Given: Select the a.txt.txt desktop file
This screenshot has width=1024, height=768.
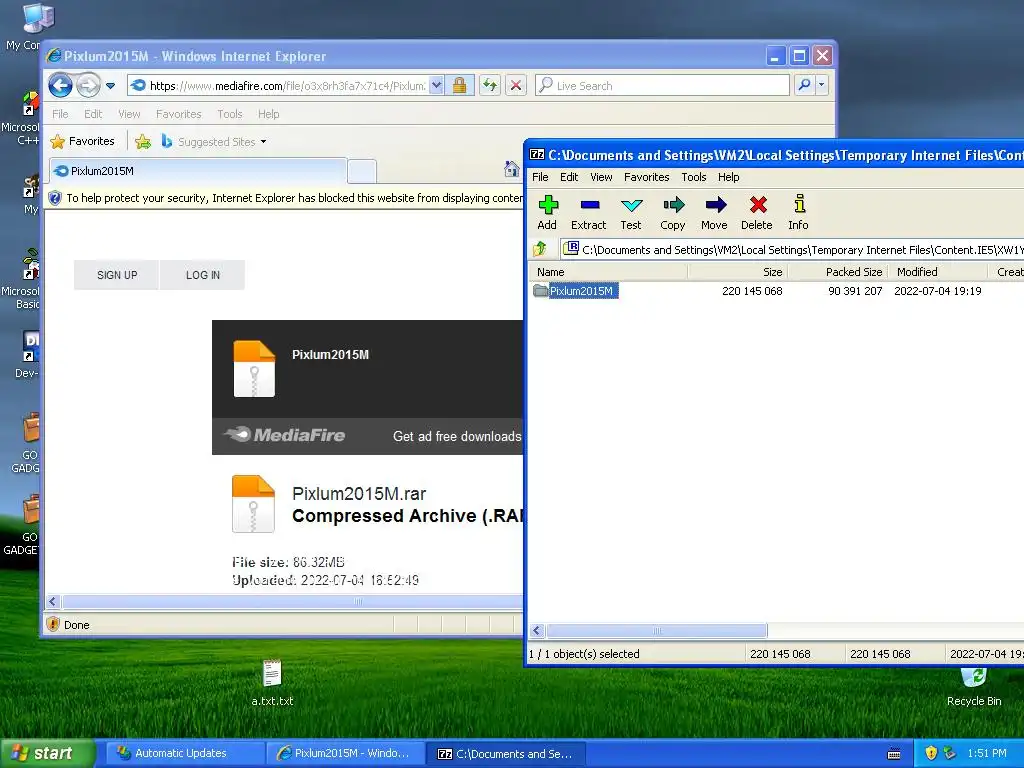Looking at the screenshot, I should coord(272,682).
